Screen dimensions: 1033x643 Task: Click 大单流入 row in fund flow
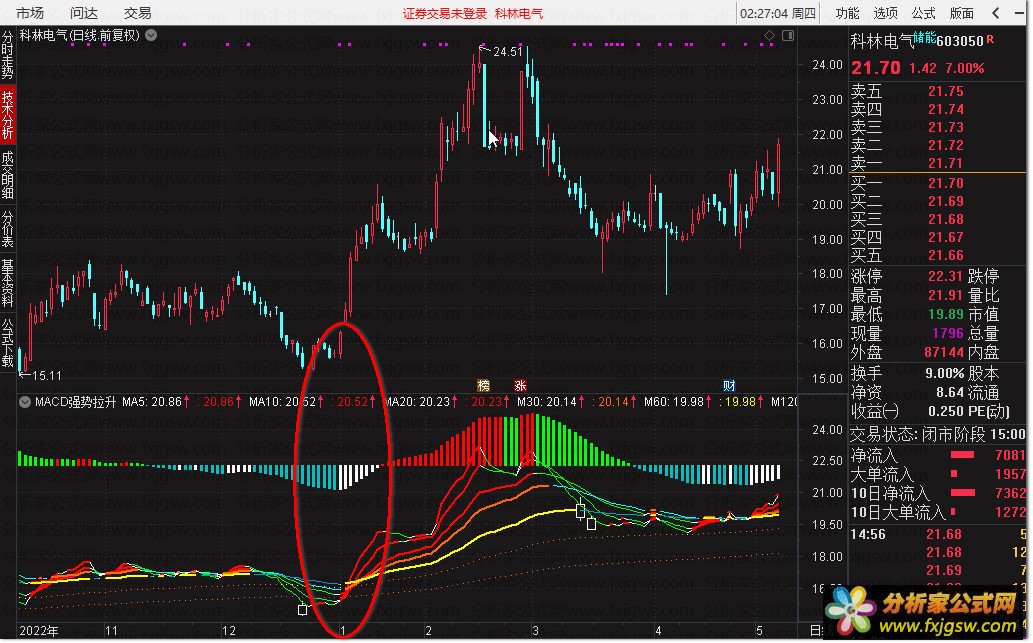coord(937,474)
